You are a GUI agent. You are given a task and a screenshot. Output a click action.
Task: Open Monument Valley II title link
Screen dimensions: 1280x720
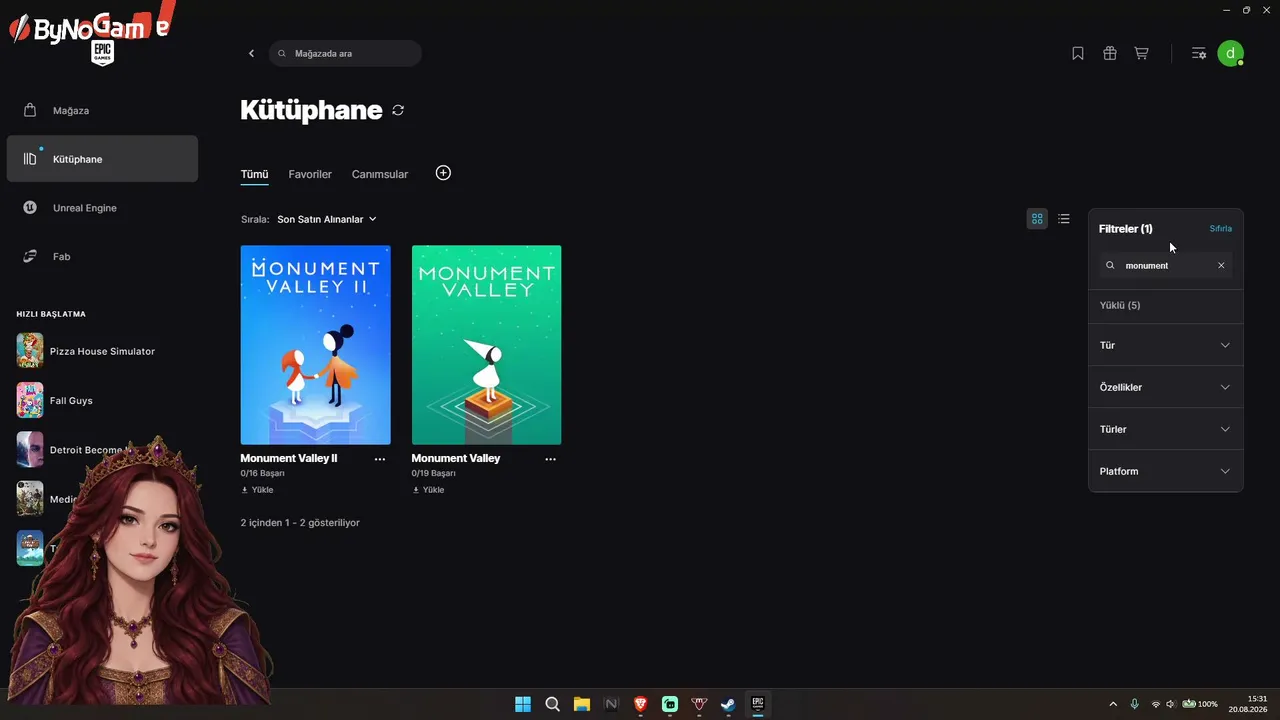pyautogui.click(x=289, y=458)
